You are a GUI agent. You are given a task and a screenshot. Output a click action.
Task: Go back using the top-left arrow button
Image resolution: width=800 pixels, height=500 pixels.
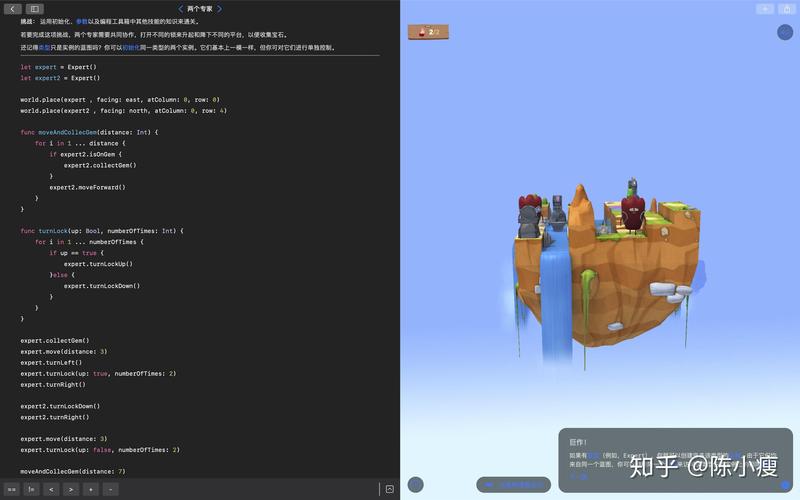(13, 9)
